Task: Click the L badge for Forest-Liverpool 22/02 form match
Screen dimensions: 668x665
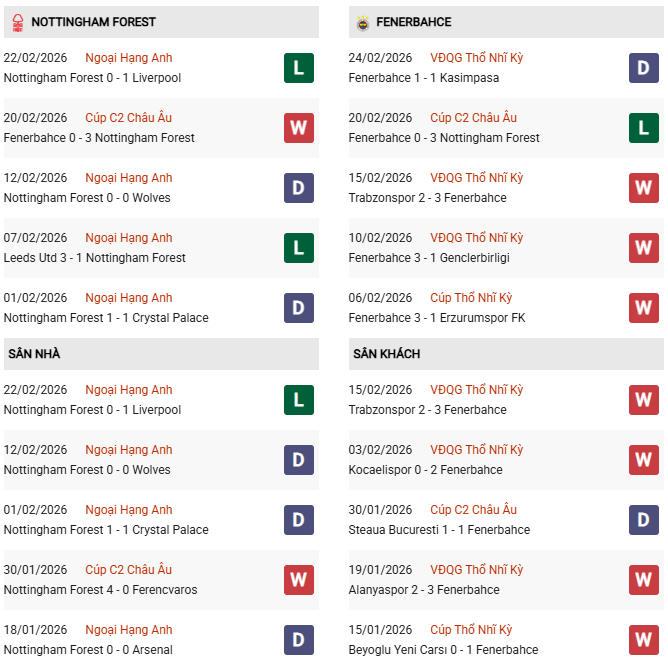Action: point(299,68)
